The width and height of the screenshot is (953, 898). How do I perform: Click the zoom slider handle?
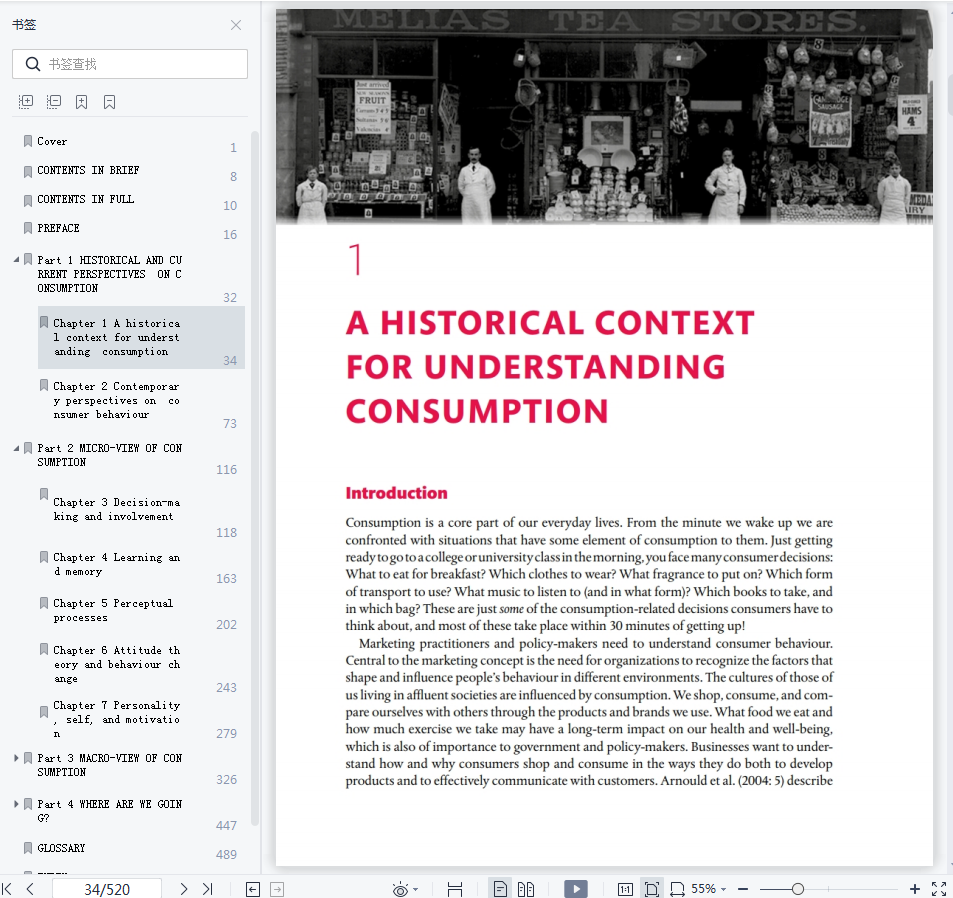(798, 889)
